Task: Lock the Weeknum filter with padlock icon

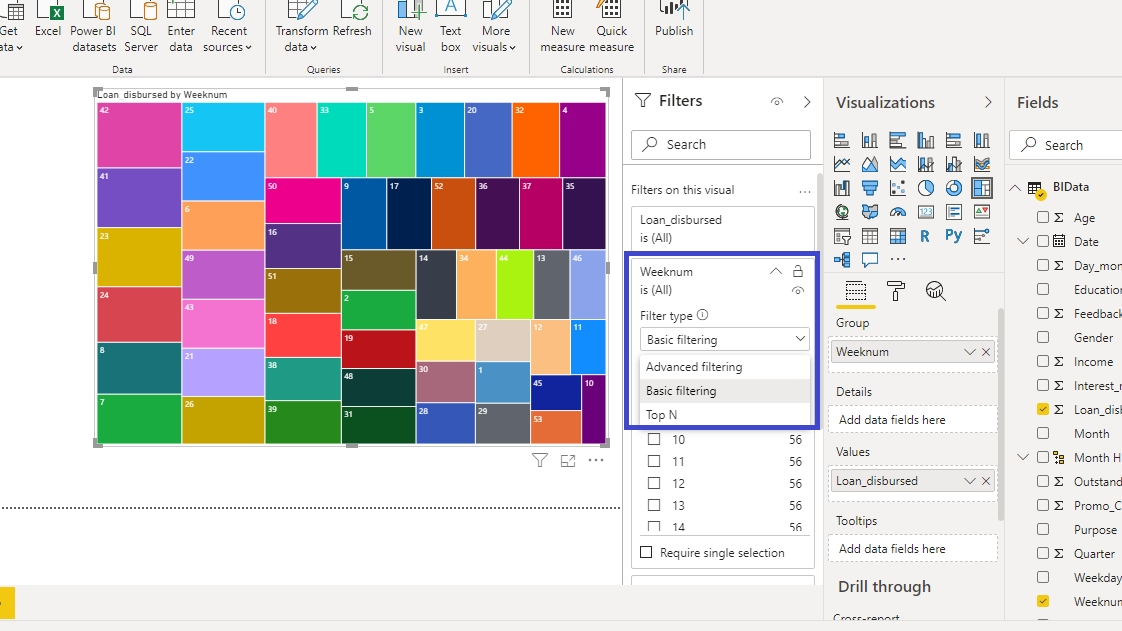Action: point(798,271)
